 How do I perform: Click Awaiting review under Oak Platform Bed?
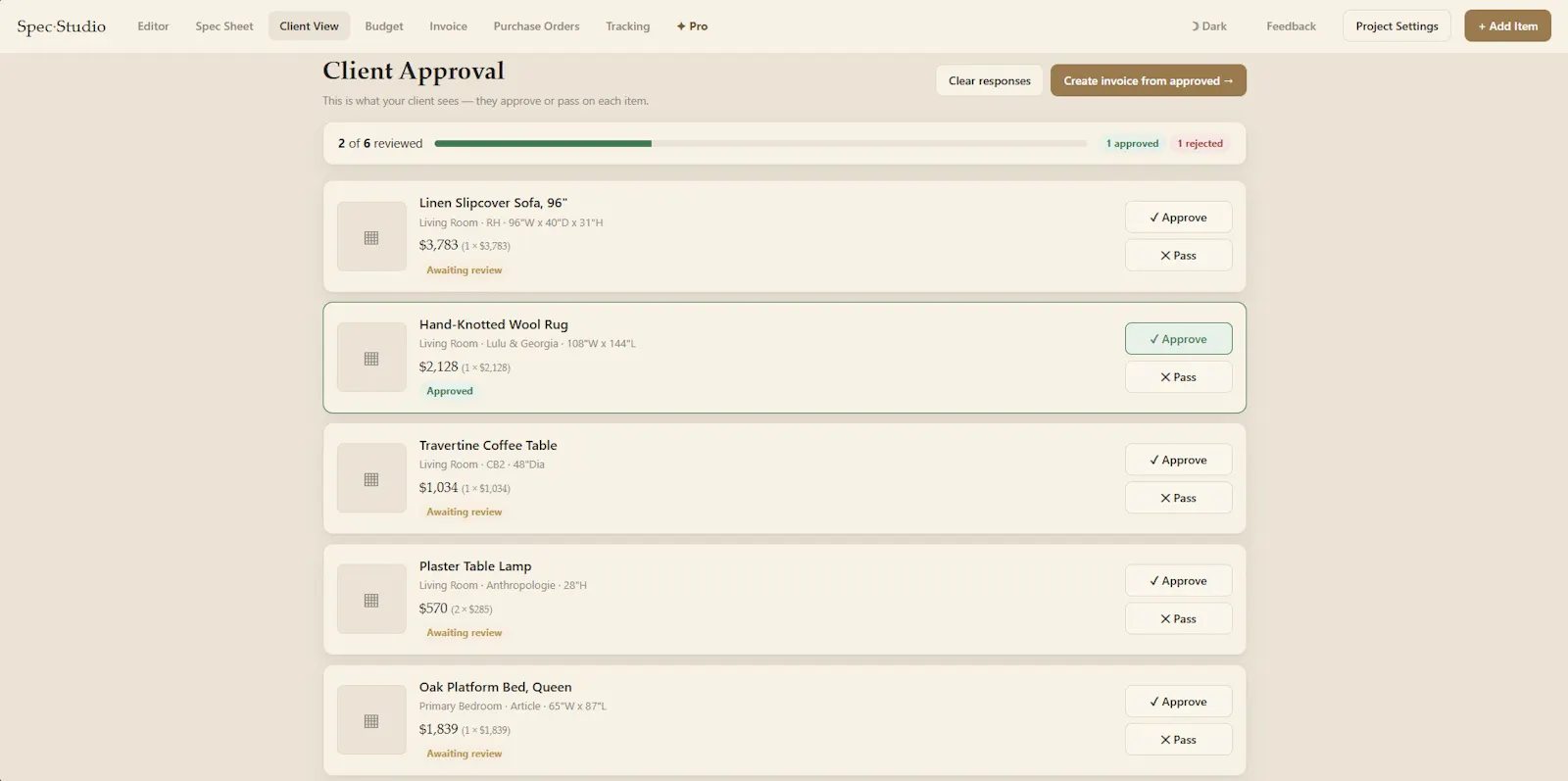tap(464, 754)
